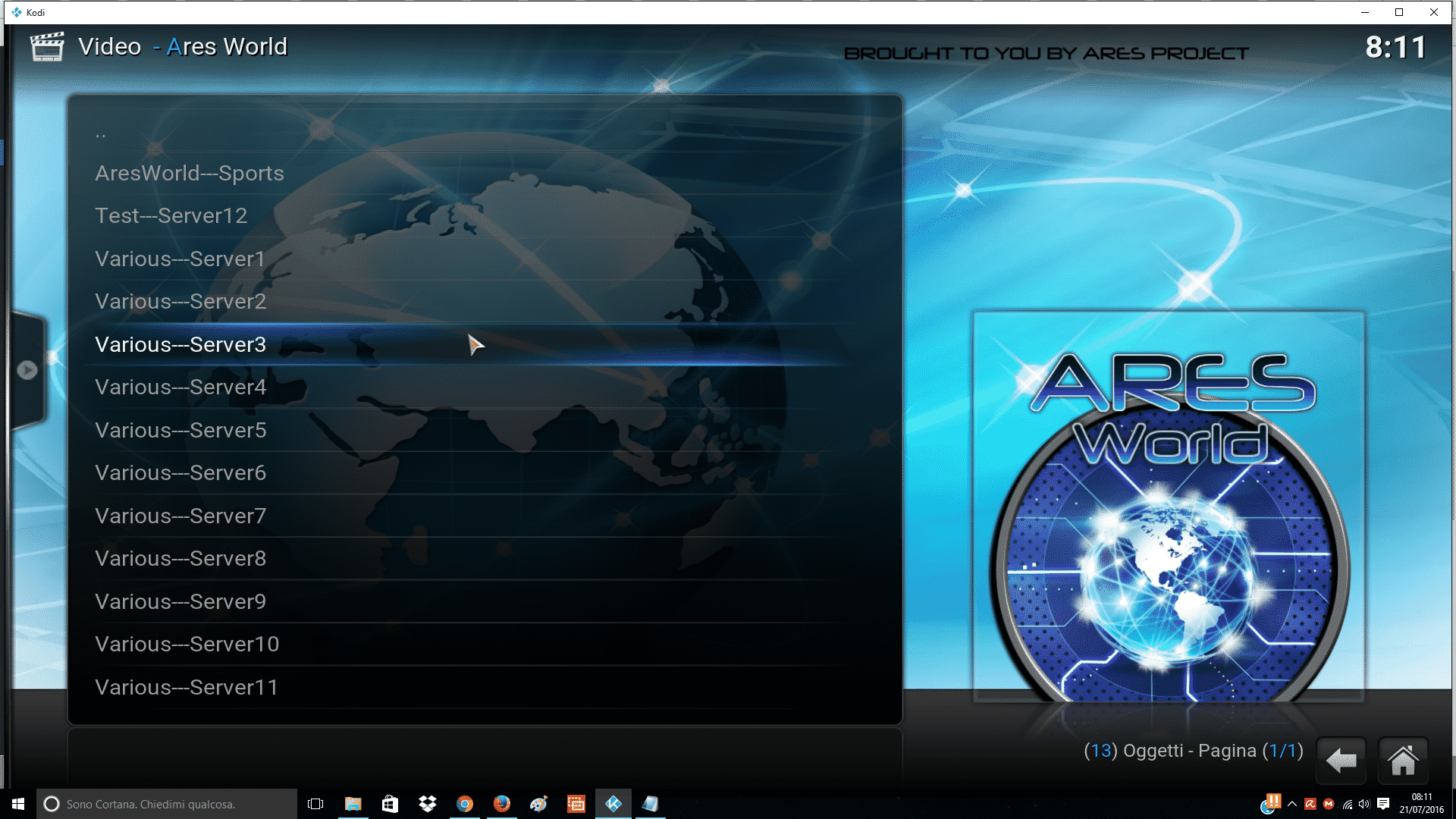Select Various---Server4 item
This screenshot has height=819, width=1456.
485,388
